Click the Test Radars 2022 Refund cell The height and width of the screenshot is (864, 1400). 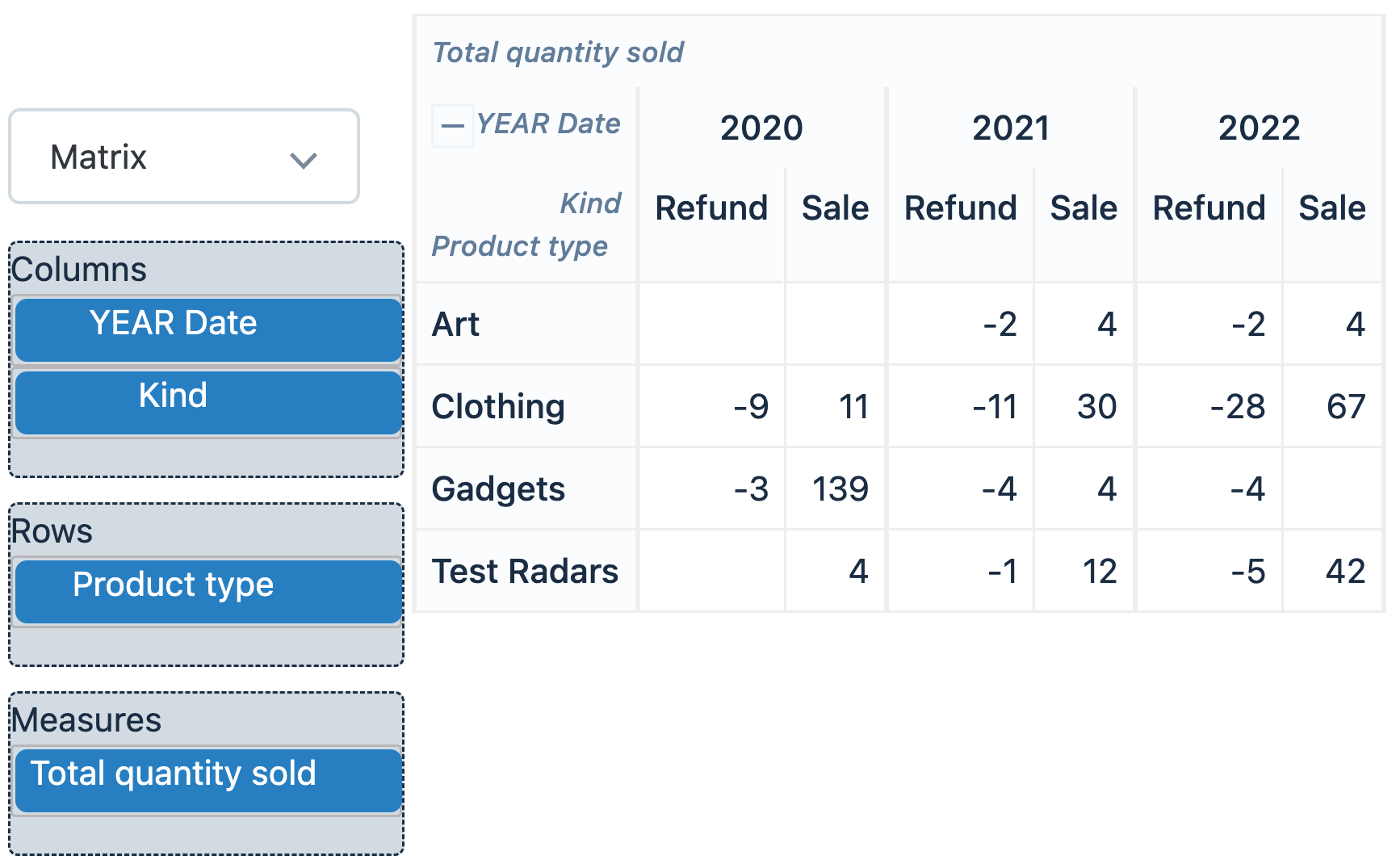[x=1247, y=572]
